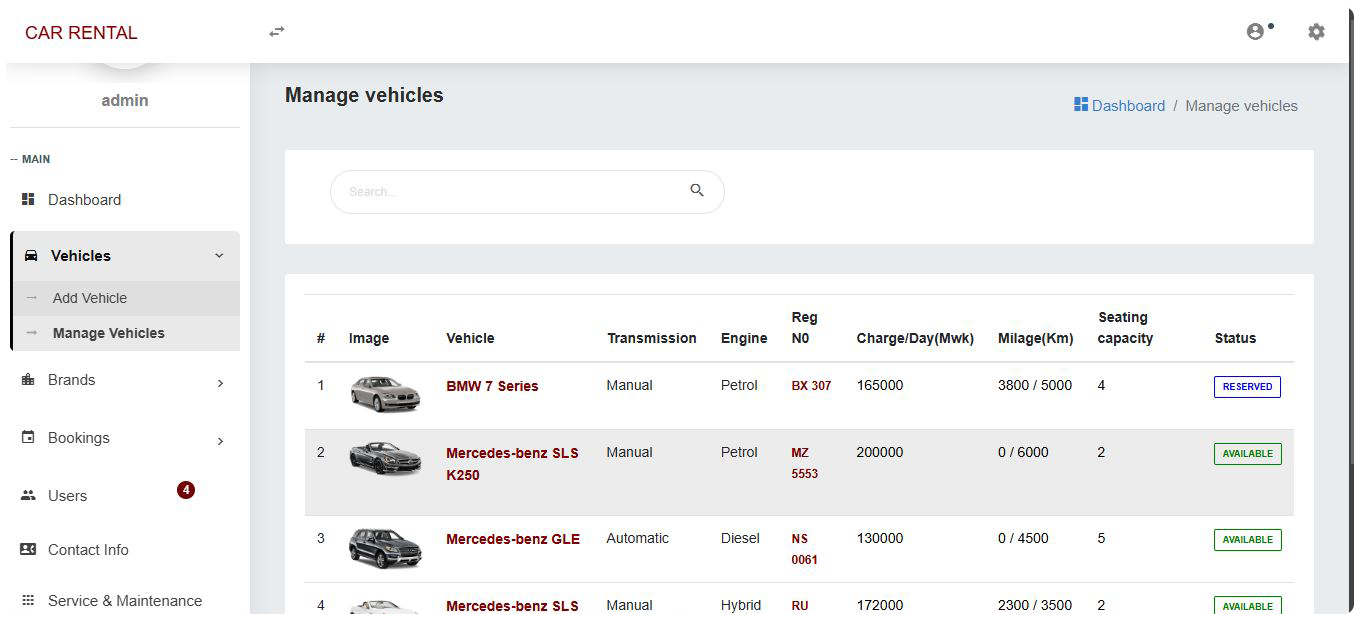Screen dimensions: 1366x621
Task: Click the Engine column header
Action: click(x=744, y=338)
